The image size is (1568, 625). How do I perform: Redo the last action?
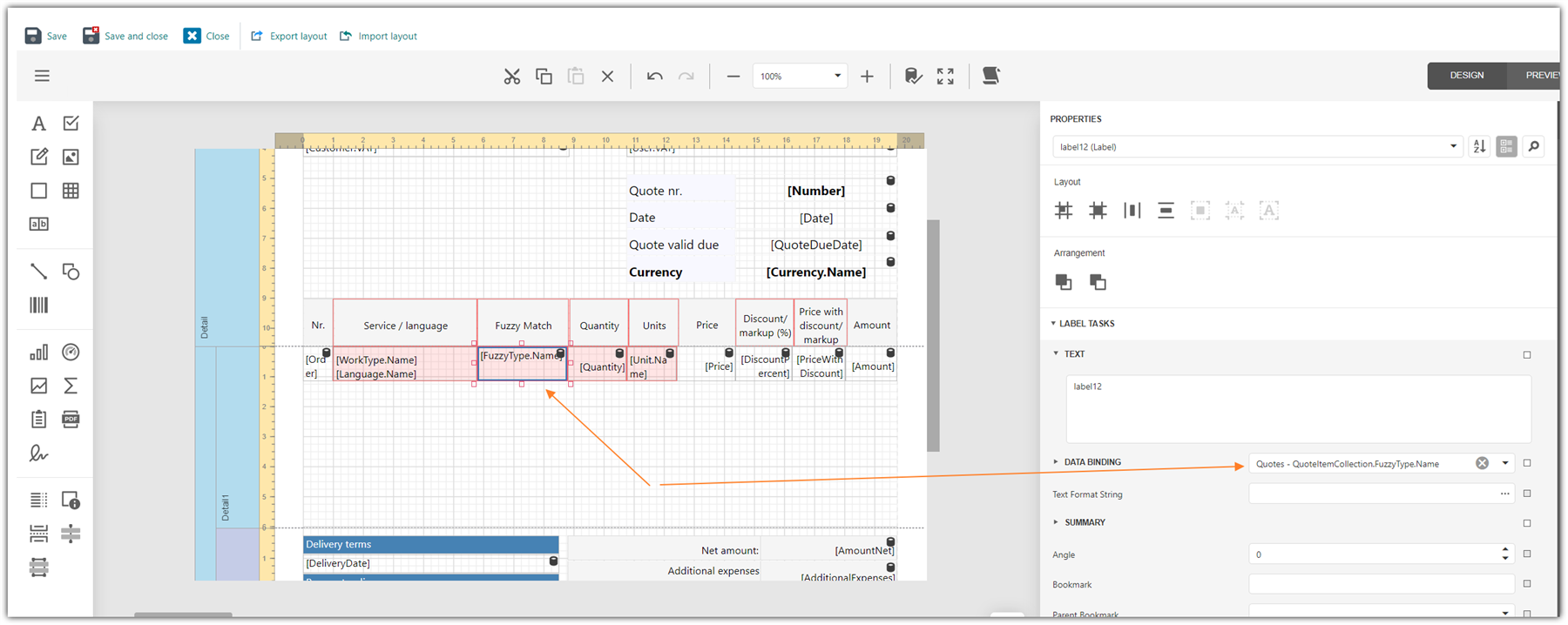point(686,77)
